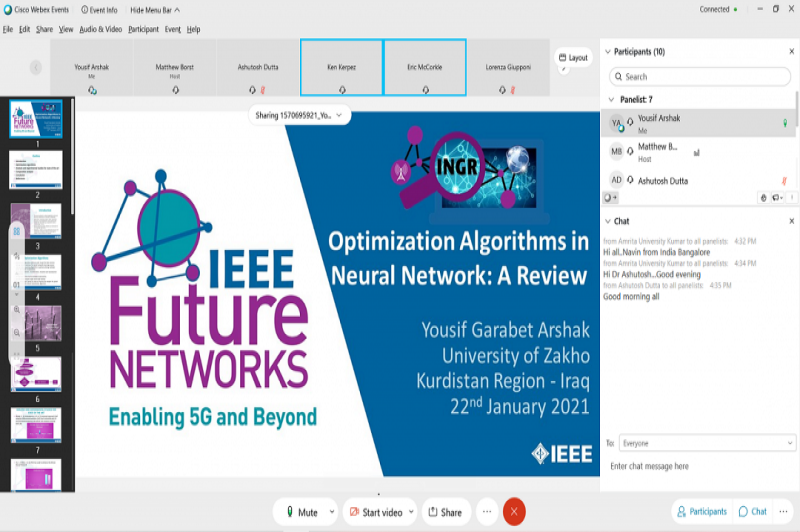Click the red Leave meeting button
Image resolution: width=800 pixels, height=532 pixels.
click(x=514, y=512)
